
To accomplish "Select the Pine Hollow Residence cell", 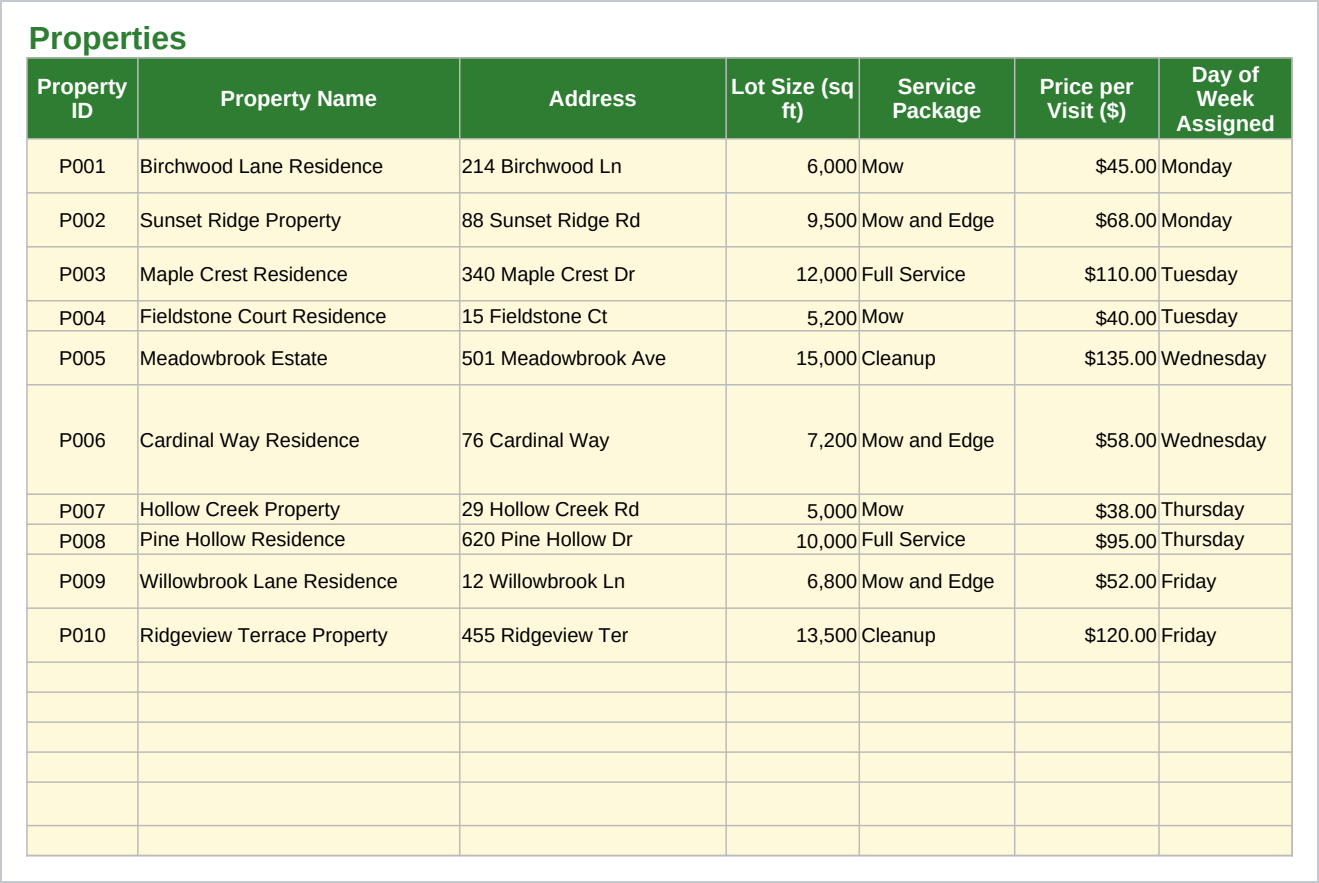I will pyautogui.click(x=299, y=540).
